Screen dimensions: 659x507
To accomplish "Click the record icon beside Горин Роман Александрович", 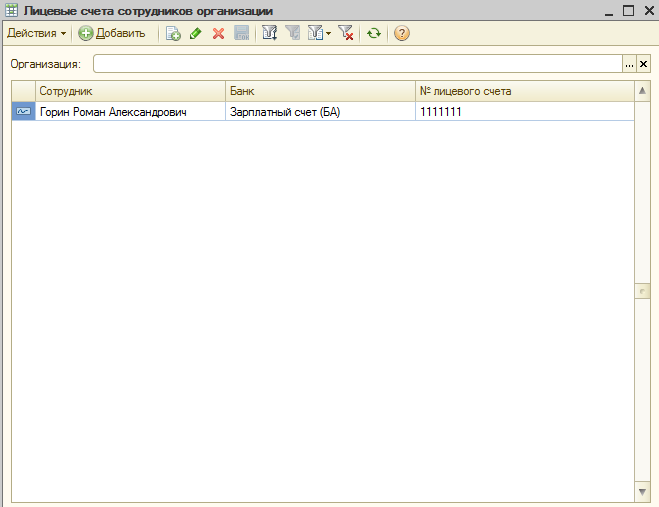I will pyautogui.click(x=23, y=111).
